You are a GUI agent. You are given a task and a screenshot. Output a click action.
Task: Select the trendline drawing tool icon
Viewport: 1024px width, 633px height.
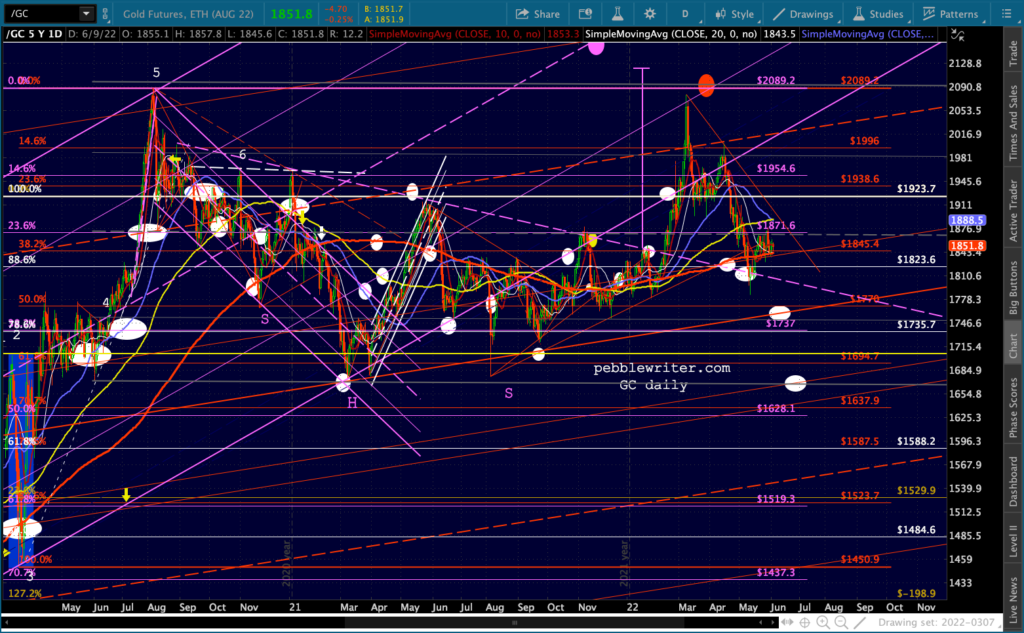(x=859, y=623)
